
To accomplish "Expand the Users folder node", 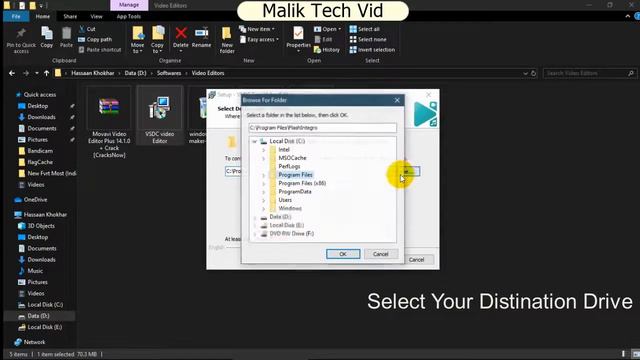I will point(264,200).
